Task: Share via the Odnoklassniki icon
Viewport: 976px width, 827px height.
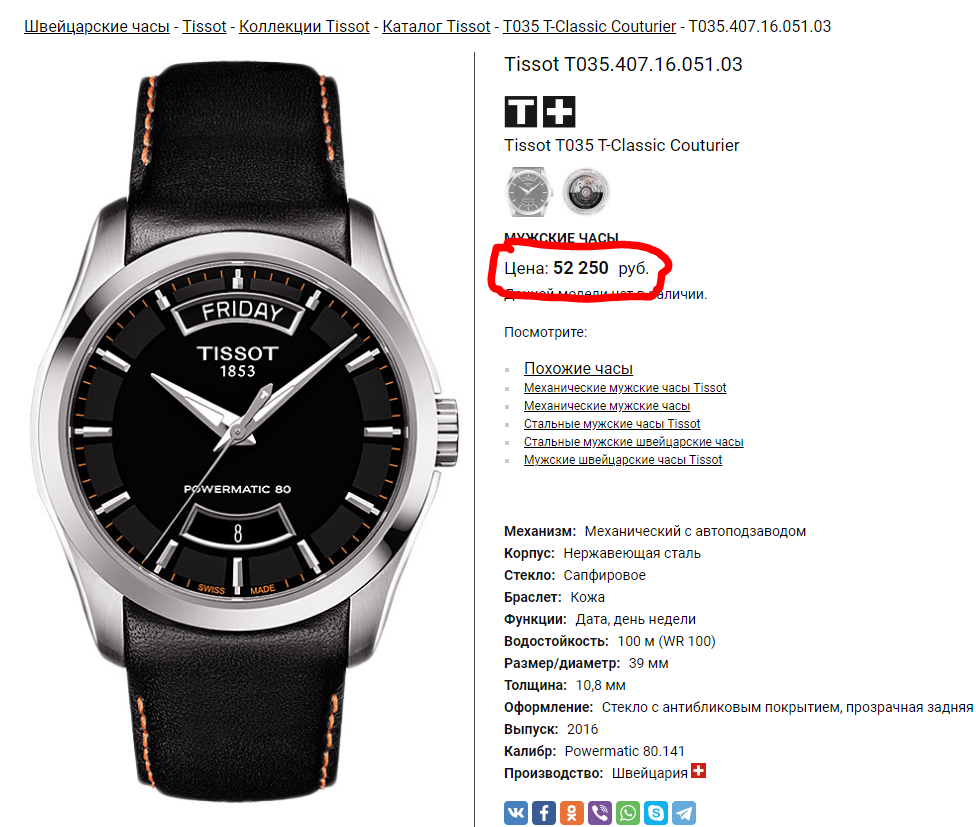Action: click(572, 813)
